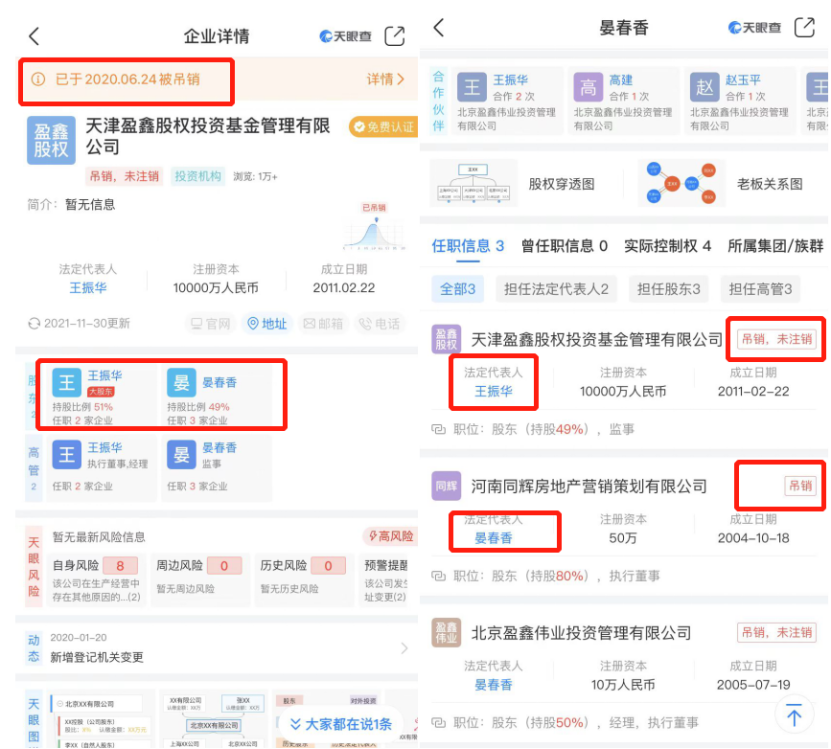Open 王振华 link under 天津盈鑫 entry
The width and height of the screenshot is (831, 749).
click(493, 391)
